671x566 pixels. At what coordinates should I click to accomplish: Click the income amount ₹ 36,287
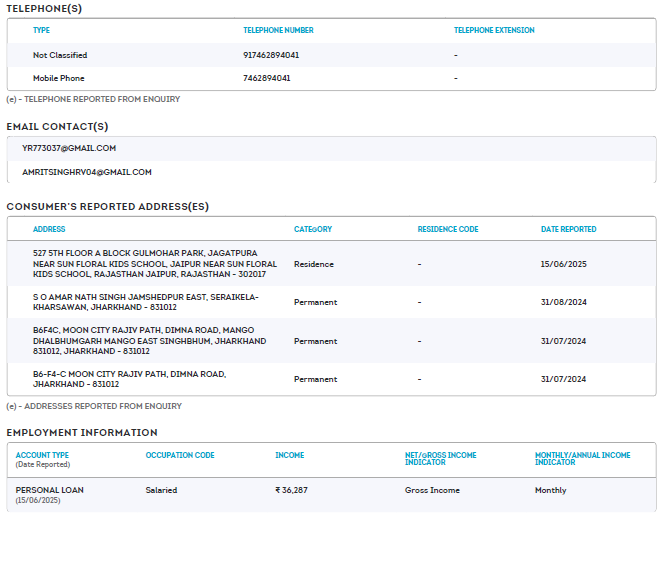point(292,490)
